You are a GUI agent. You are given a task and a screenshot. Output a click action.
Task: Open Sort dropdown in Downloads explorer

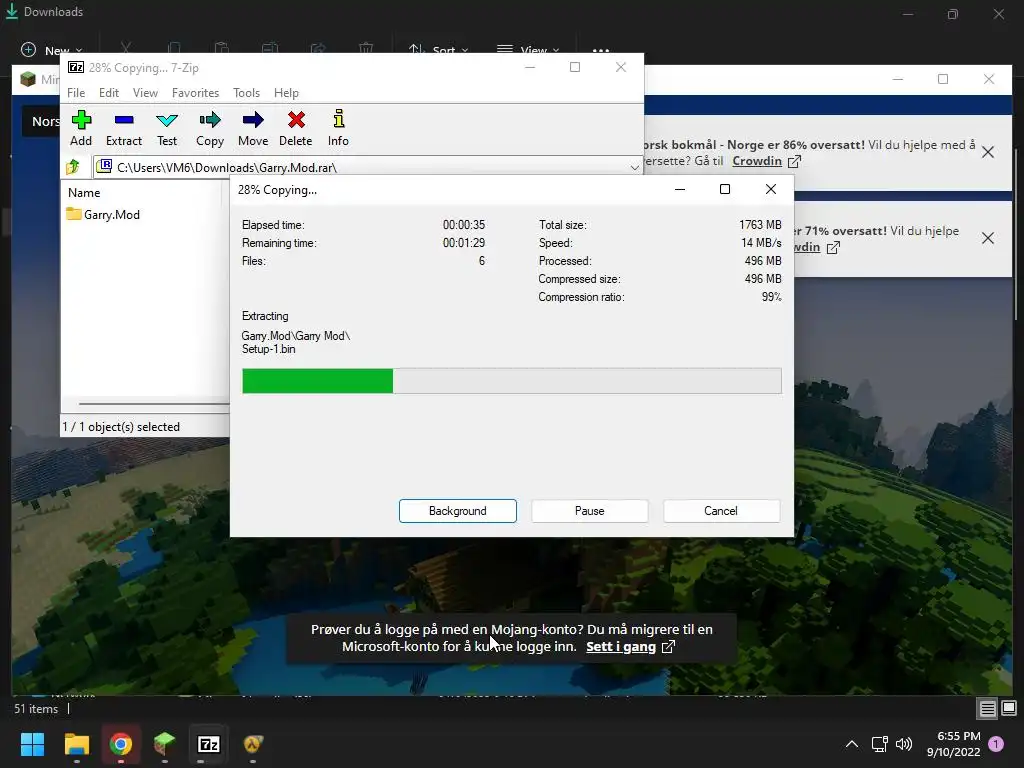tap(438, 50)
